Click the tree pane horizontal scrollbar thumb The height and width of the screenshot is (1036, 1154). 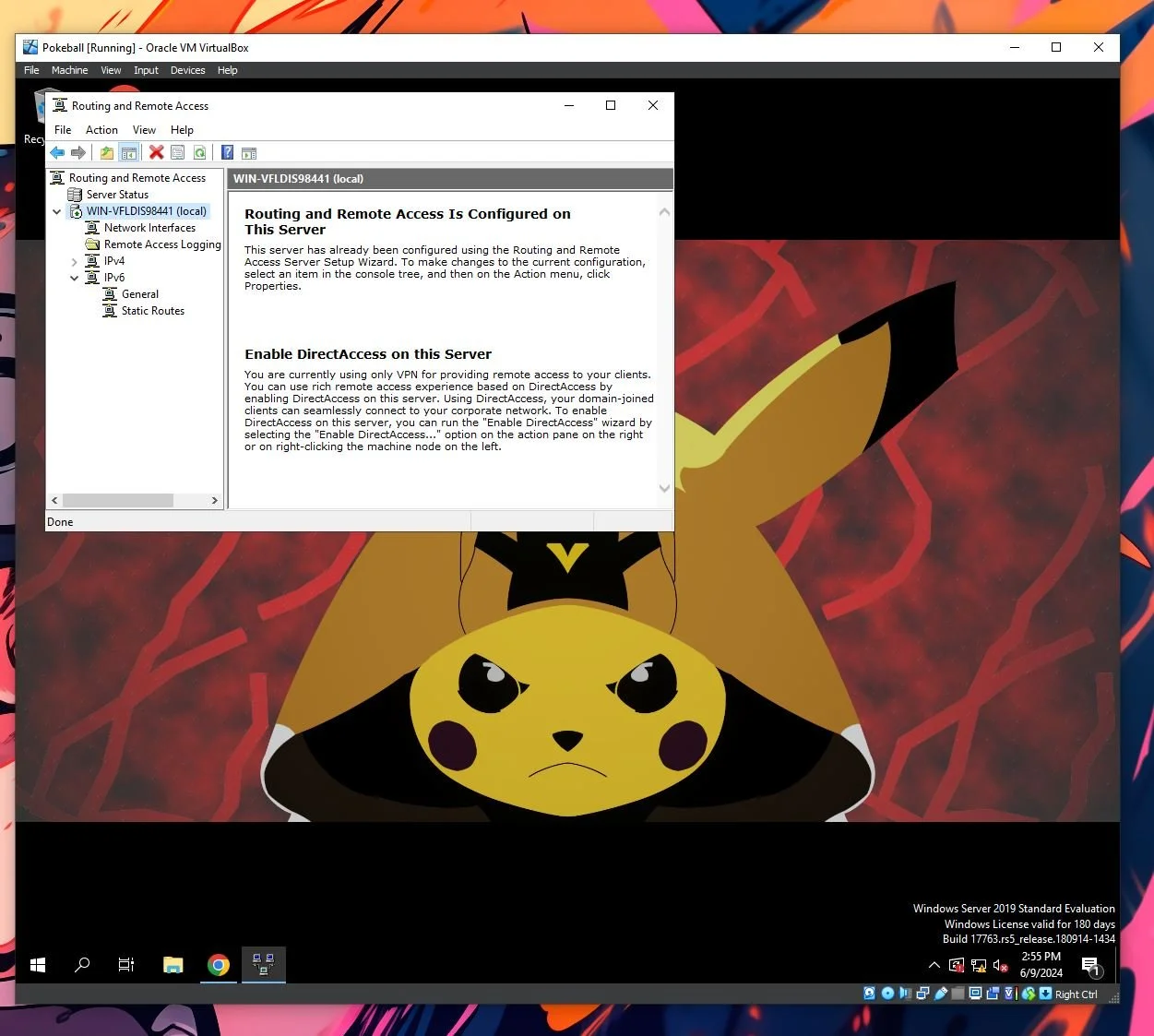tap(117, 500)
